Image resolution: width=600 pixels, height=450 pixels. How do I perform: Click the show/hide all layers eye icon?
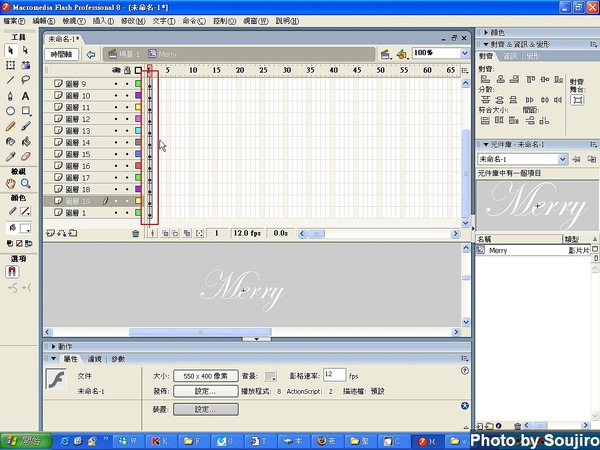tap(116, 70)
